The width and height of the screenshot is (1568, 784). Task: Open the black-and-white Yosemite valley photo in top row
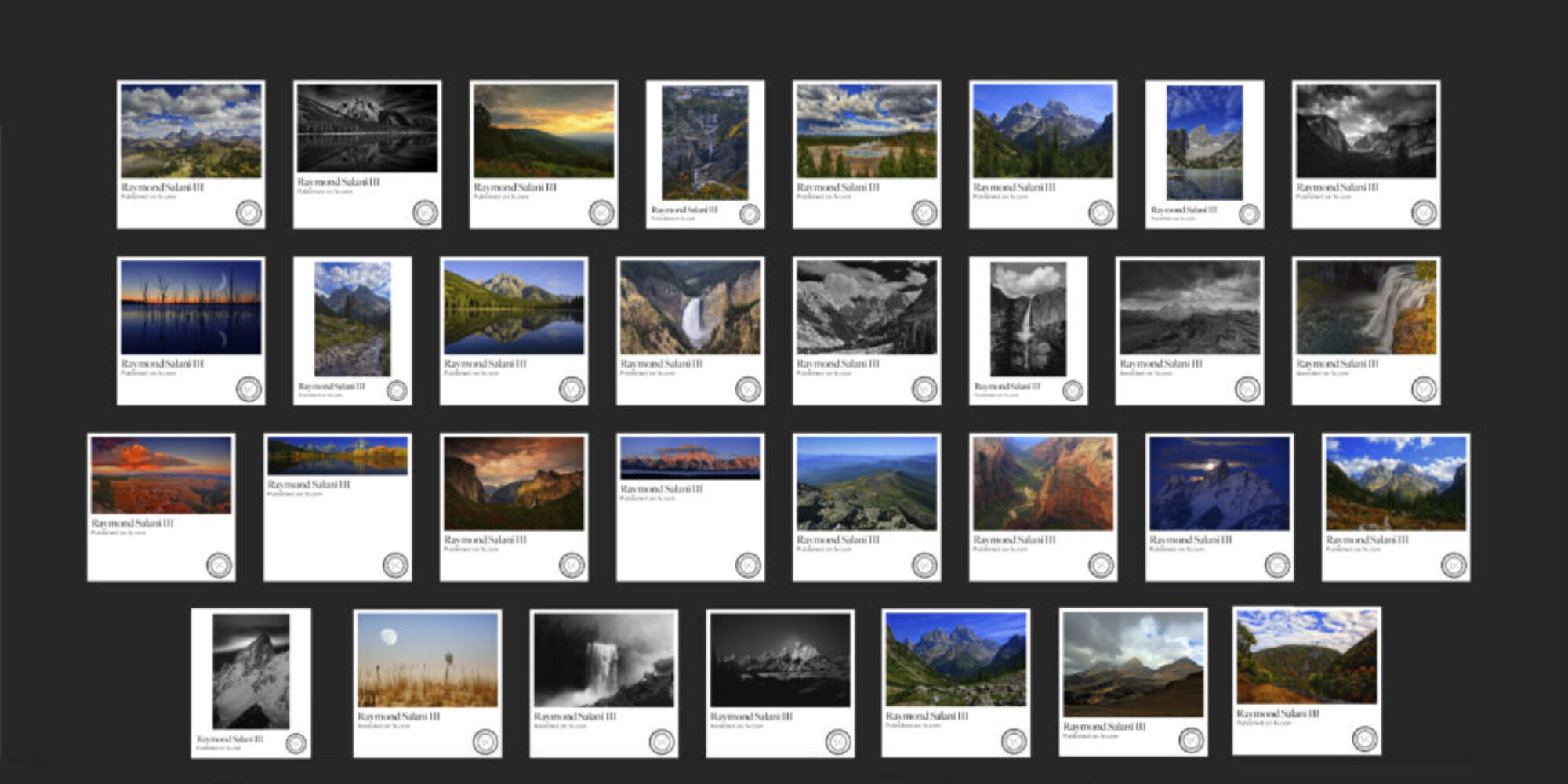tap(1366, 131)
